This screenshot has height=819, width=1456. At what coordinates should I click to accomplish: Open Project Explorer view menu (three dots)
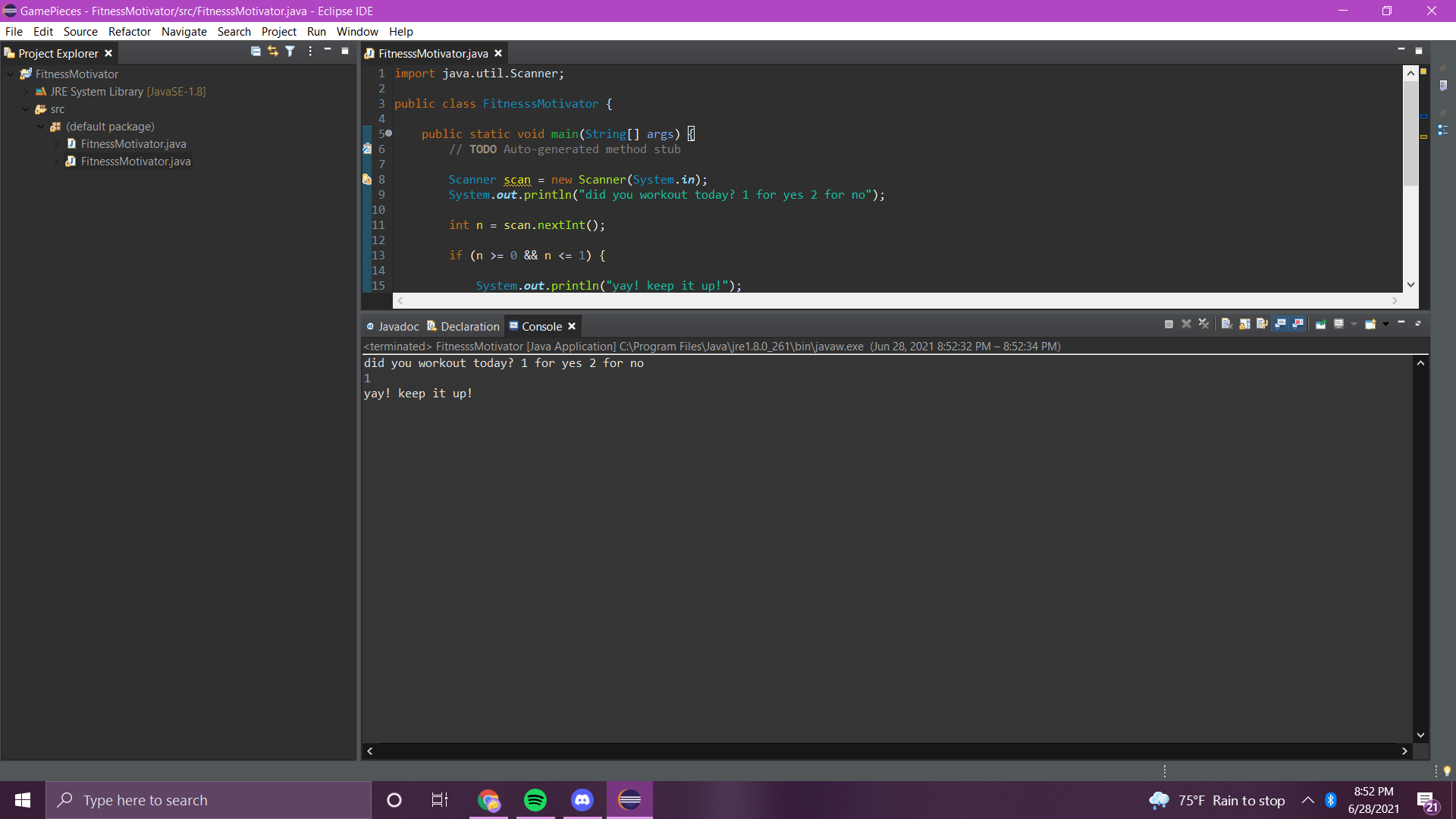(310, 52)
